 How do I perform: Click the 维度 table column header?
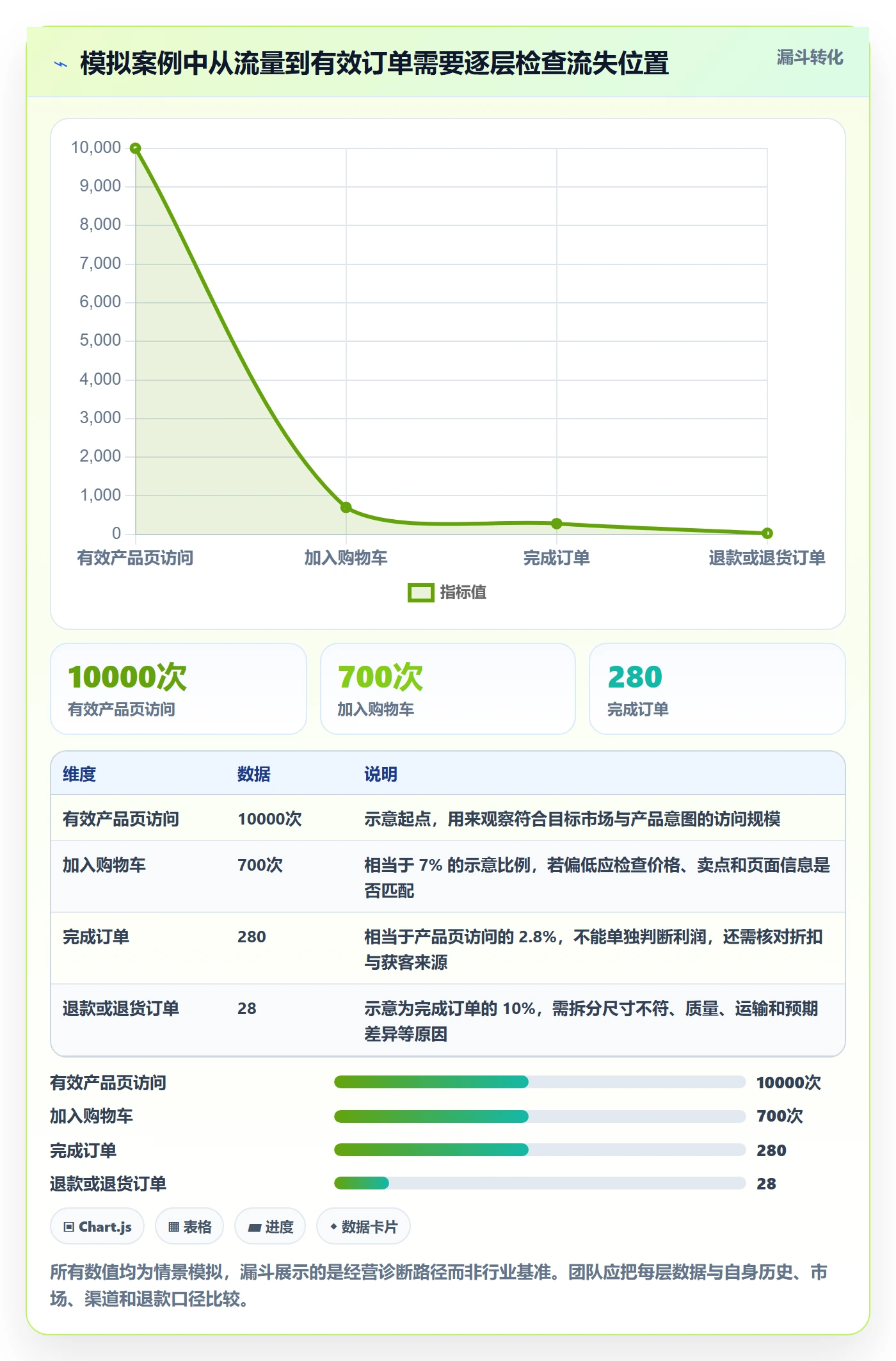(79, 774)
